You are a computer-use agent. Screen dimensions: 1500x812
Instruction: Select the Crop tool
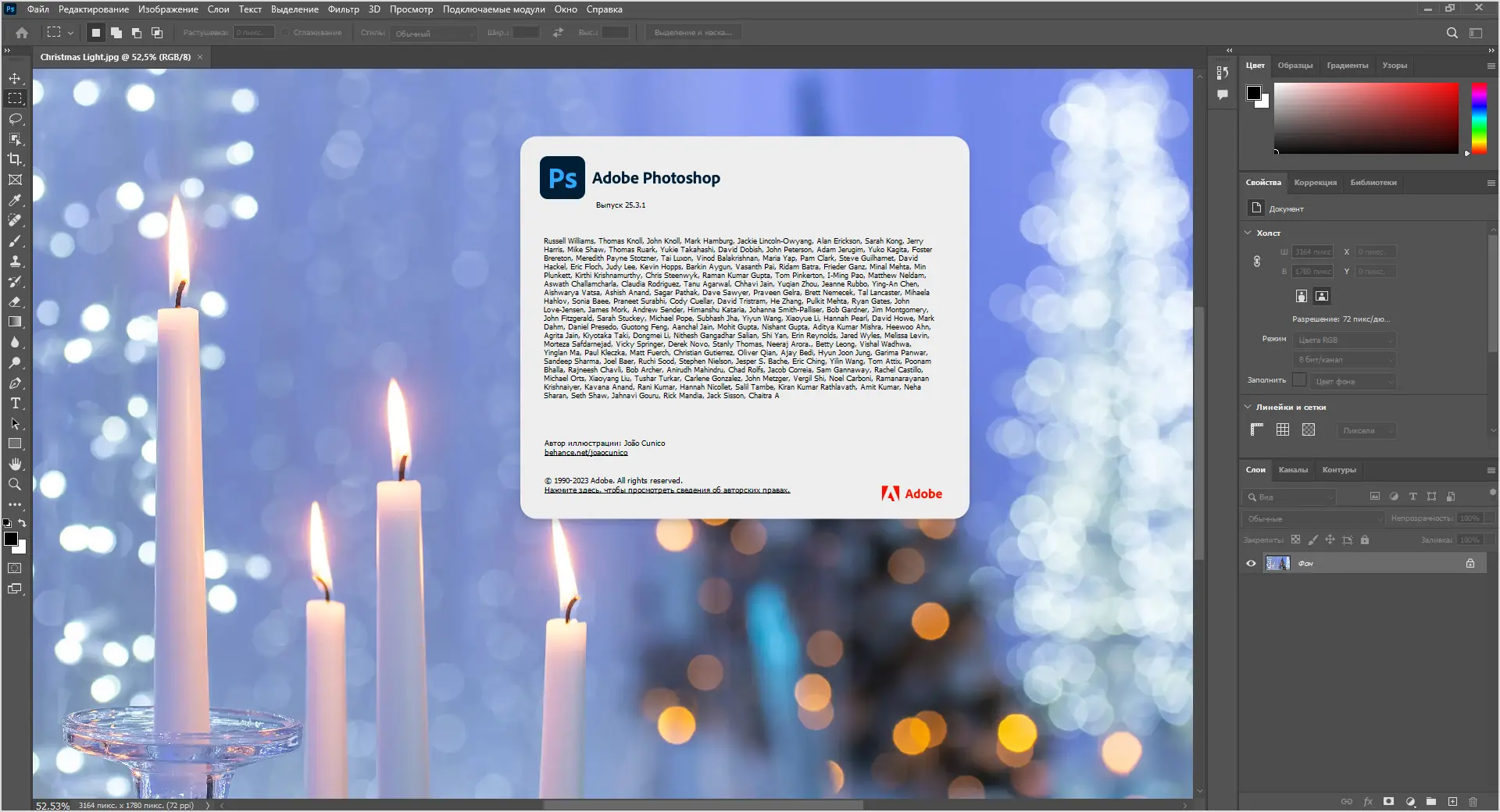pyautogui.click(x=14, y=159)
